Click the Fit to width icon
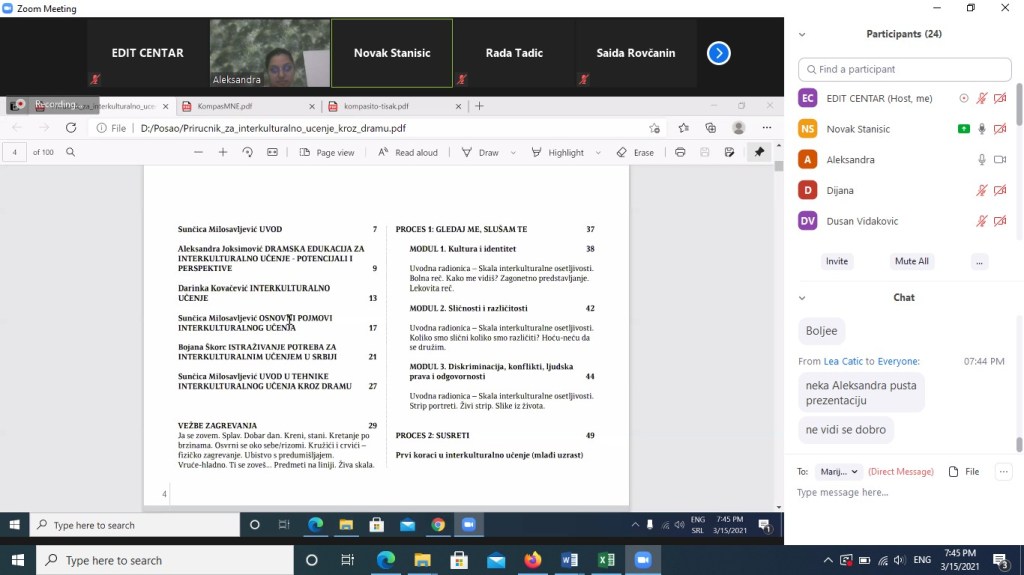 pos(272,152)
